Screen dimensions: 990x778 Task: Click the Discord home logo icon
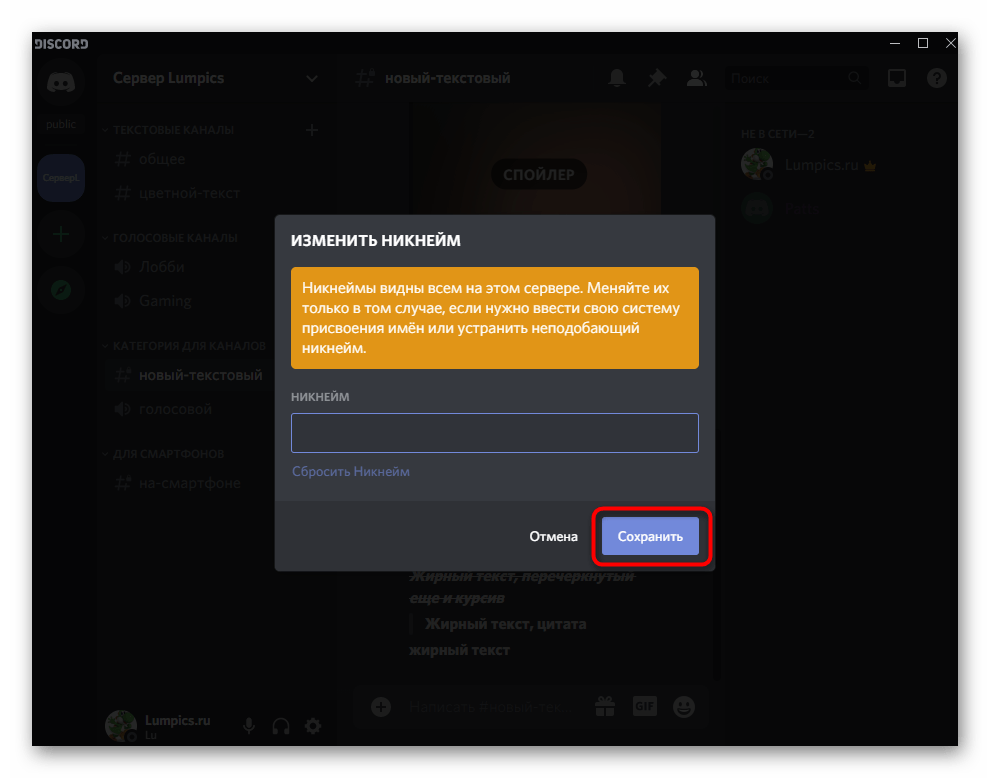pyautogui.click(x=61, y=85)
